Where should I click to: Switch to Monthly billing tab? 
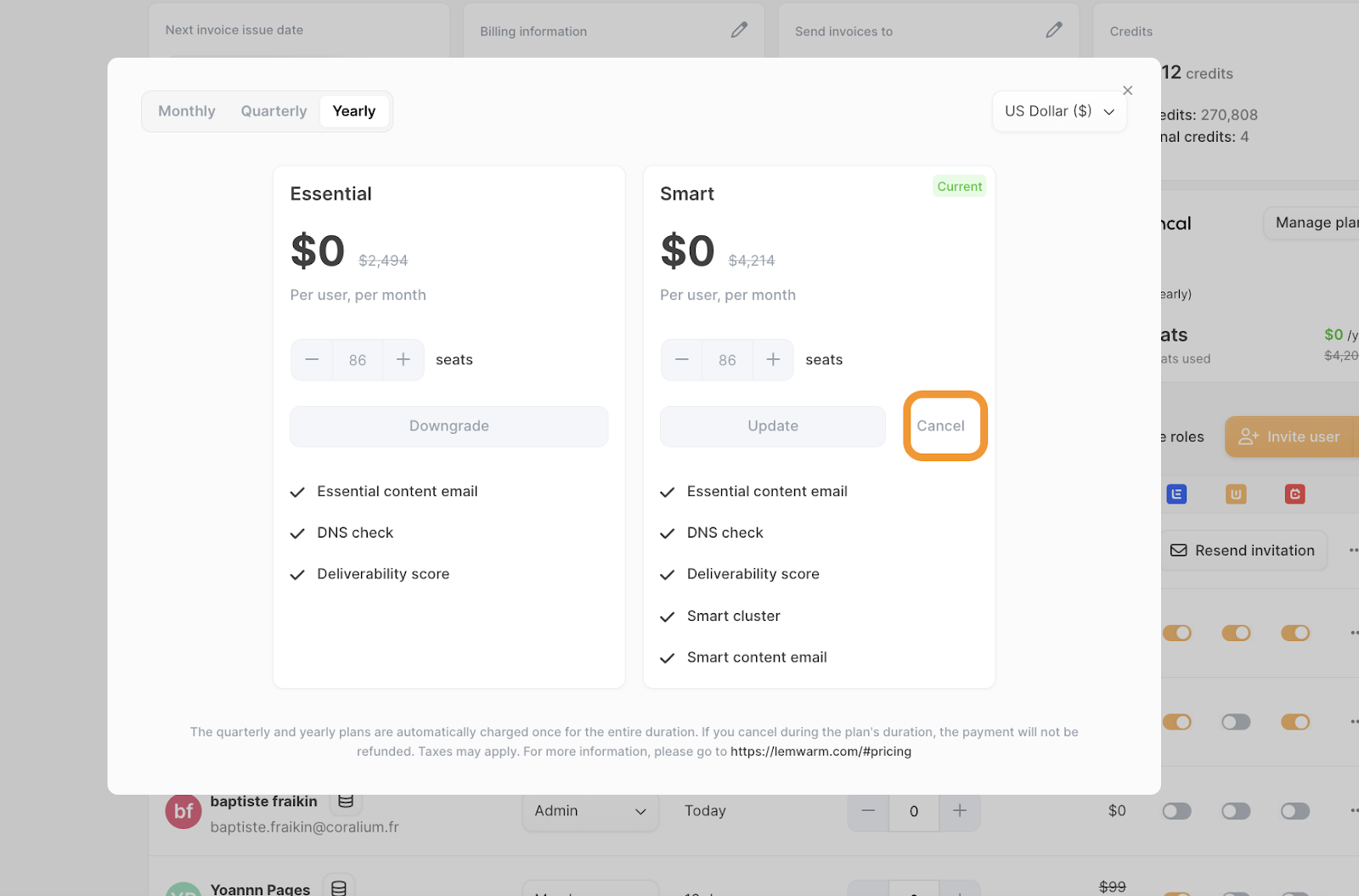tap(187, 111)
